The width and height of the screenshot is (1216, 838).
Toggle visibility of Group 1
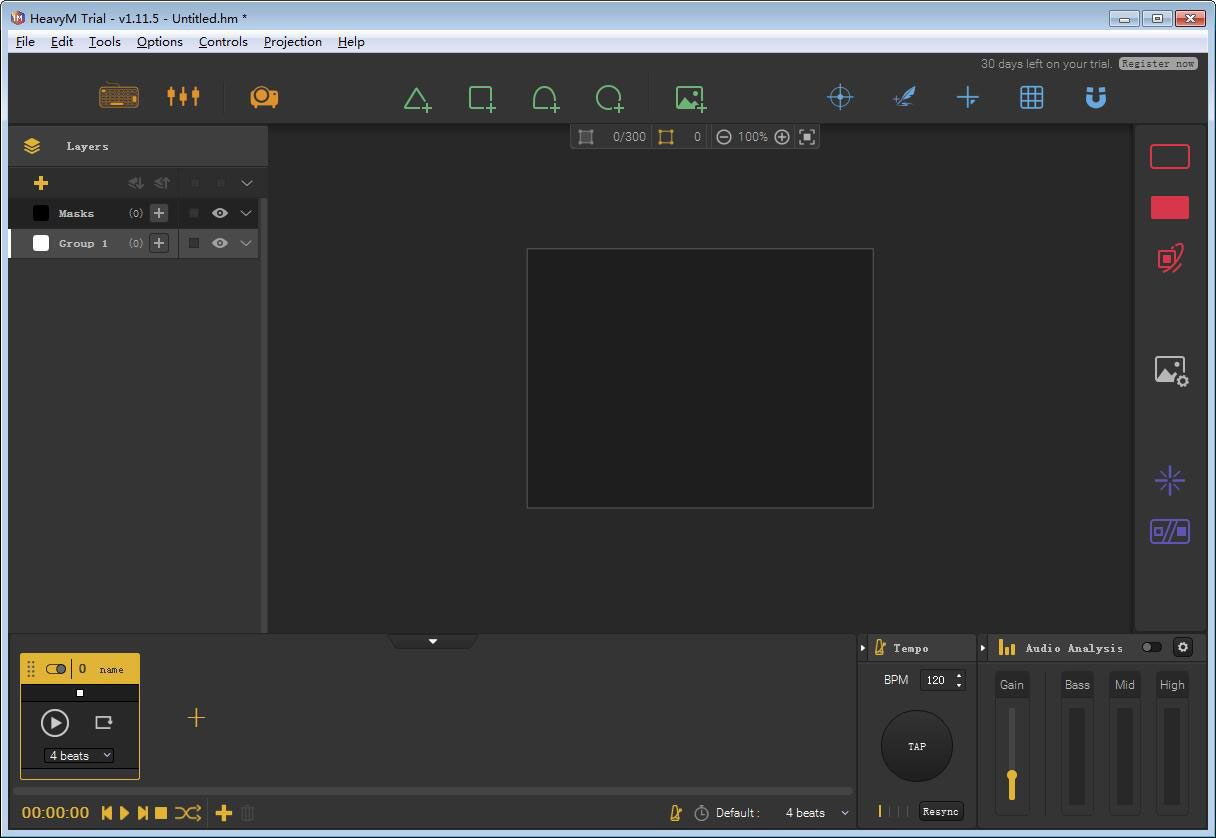coord(220,243)
